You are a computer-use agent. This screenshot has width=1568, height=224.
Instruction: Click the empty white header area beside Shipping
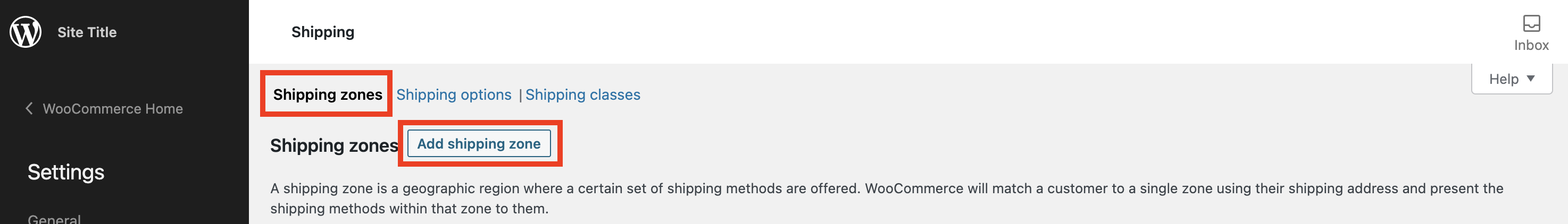coord(913,31)
